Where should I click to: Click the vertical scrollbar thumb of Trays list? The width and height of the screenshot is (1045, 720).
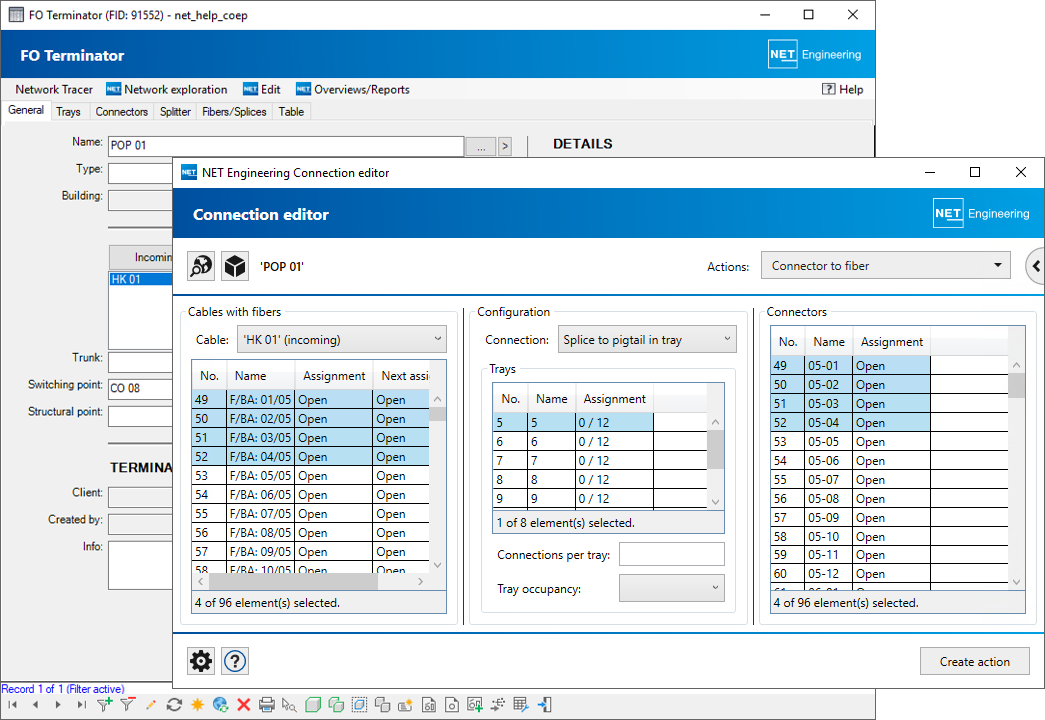point(714,449)
